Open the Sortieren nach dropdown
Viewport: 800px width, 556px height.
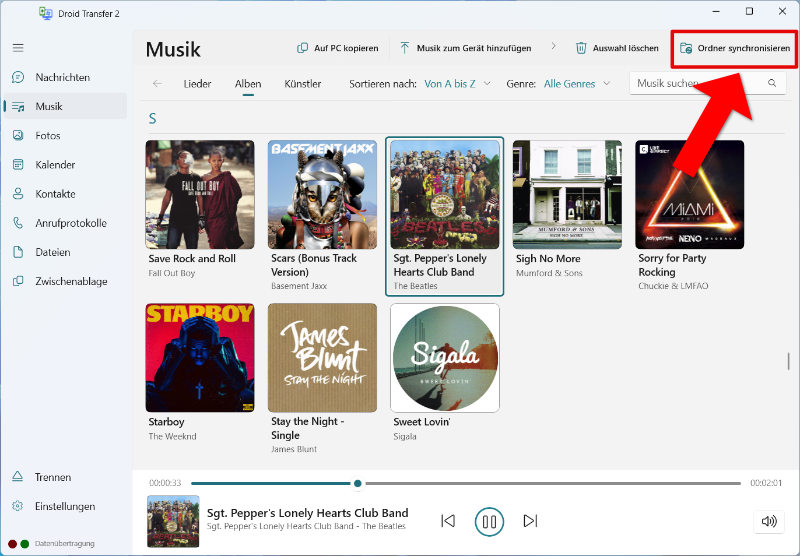[x=457, y=84]
